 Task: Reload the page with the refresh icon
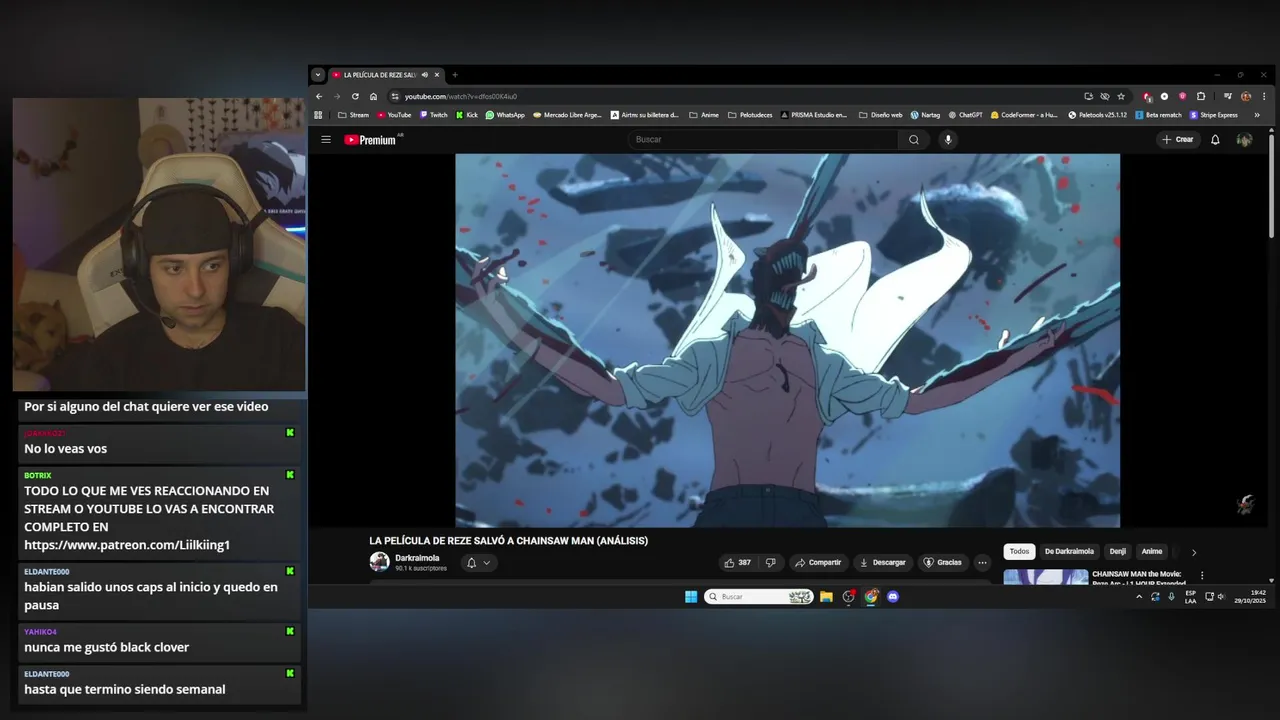coord(355,96)
